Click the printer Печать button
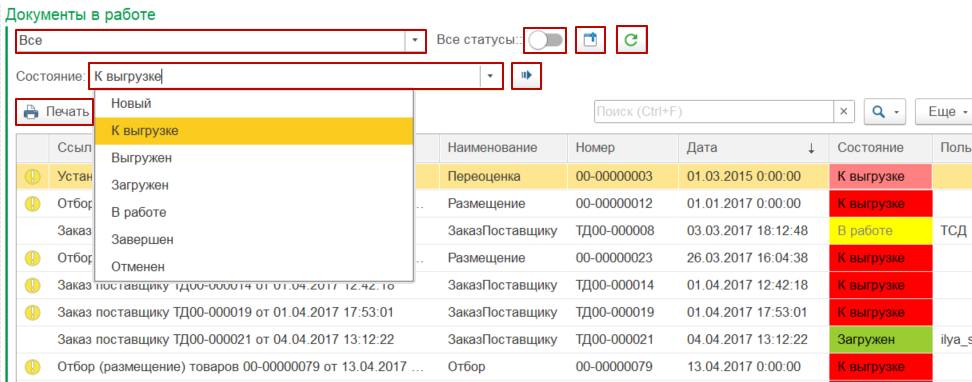The width and height of the screenshot is (972, 382). pyautogui.click(x=56, y=112)
